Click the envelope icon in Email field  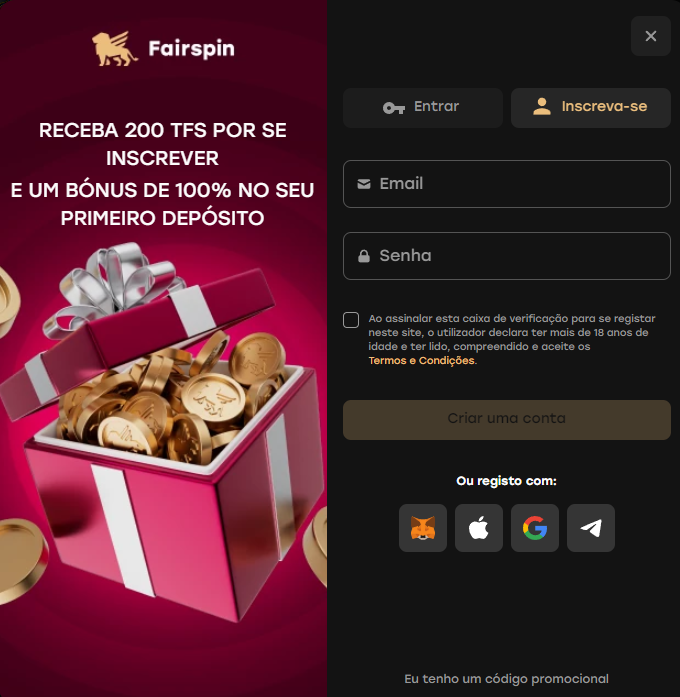pyautogui.click(x=364, y=184)
